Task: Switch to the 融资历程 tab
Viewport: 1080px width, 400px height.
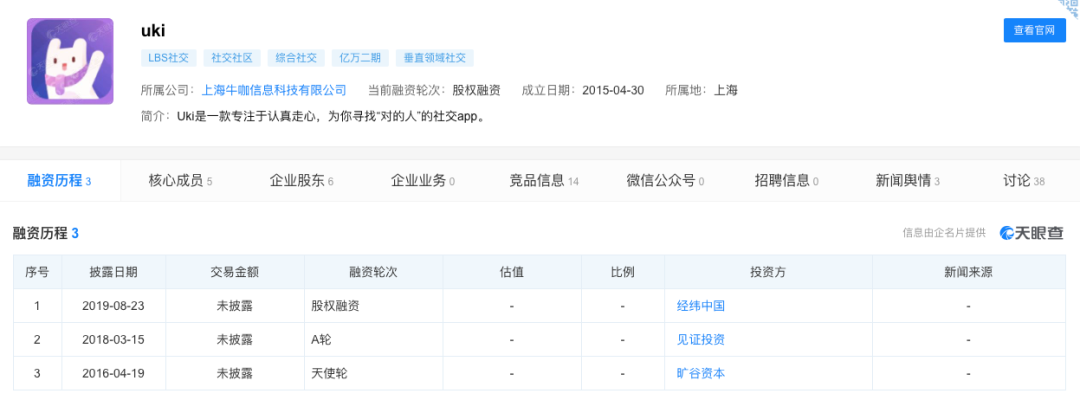Action: click(x=60, y=181)
